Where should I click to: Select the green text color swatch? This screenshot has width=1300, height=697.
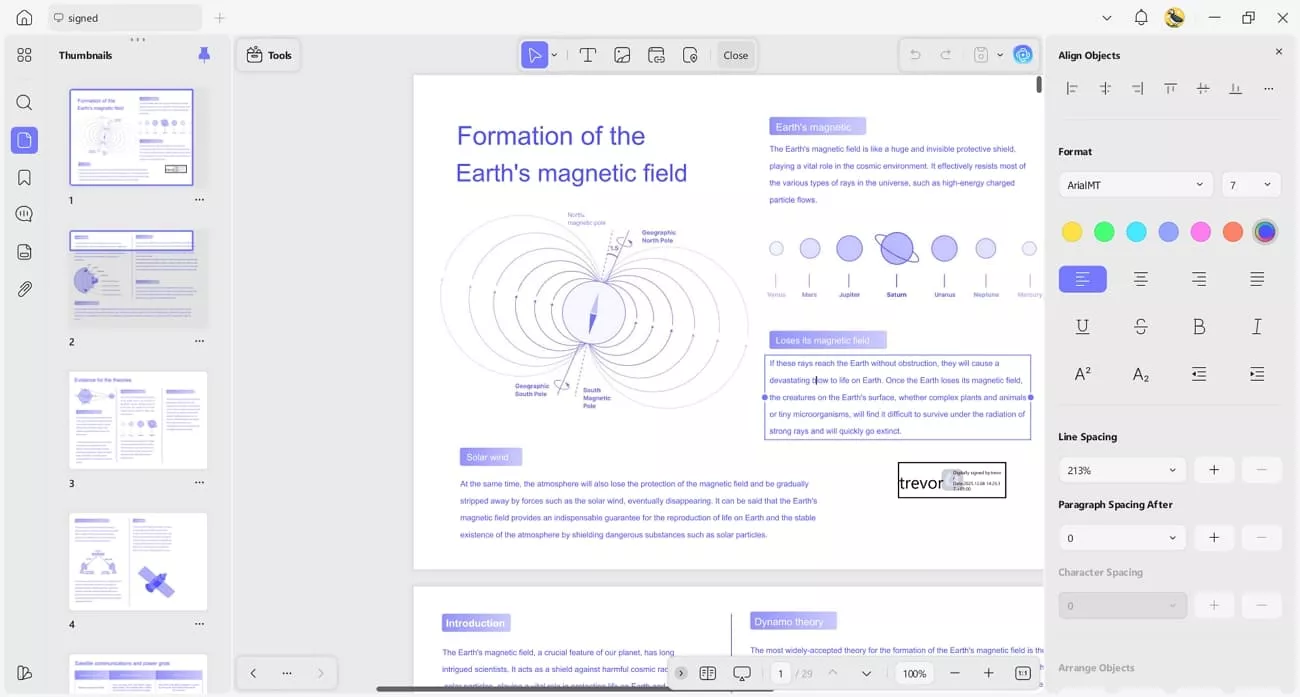pyautogui.click(x=1104, y=231)
